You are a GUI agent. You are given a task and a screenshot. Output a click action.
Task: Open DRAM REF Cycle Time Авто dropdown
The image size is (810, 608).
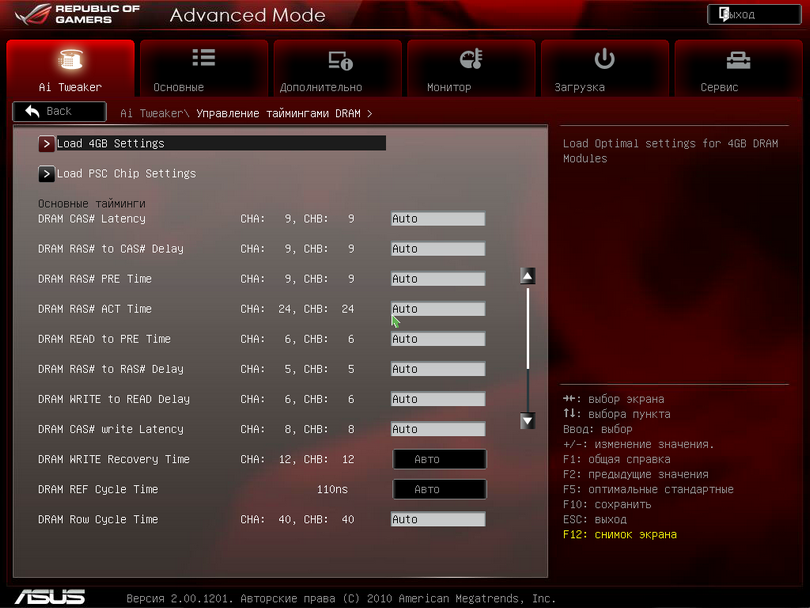438,490
